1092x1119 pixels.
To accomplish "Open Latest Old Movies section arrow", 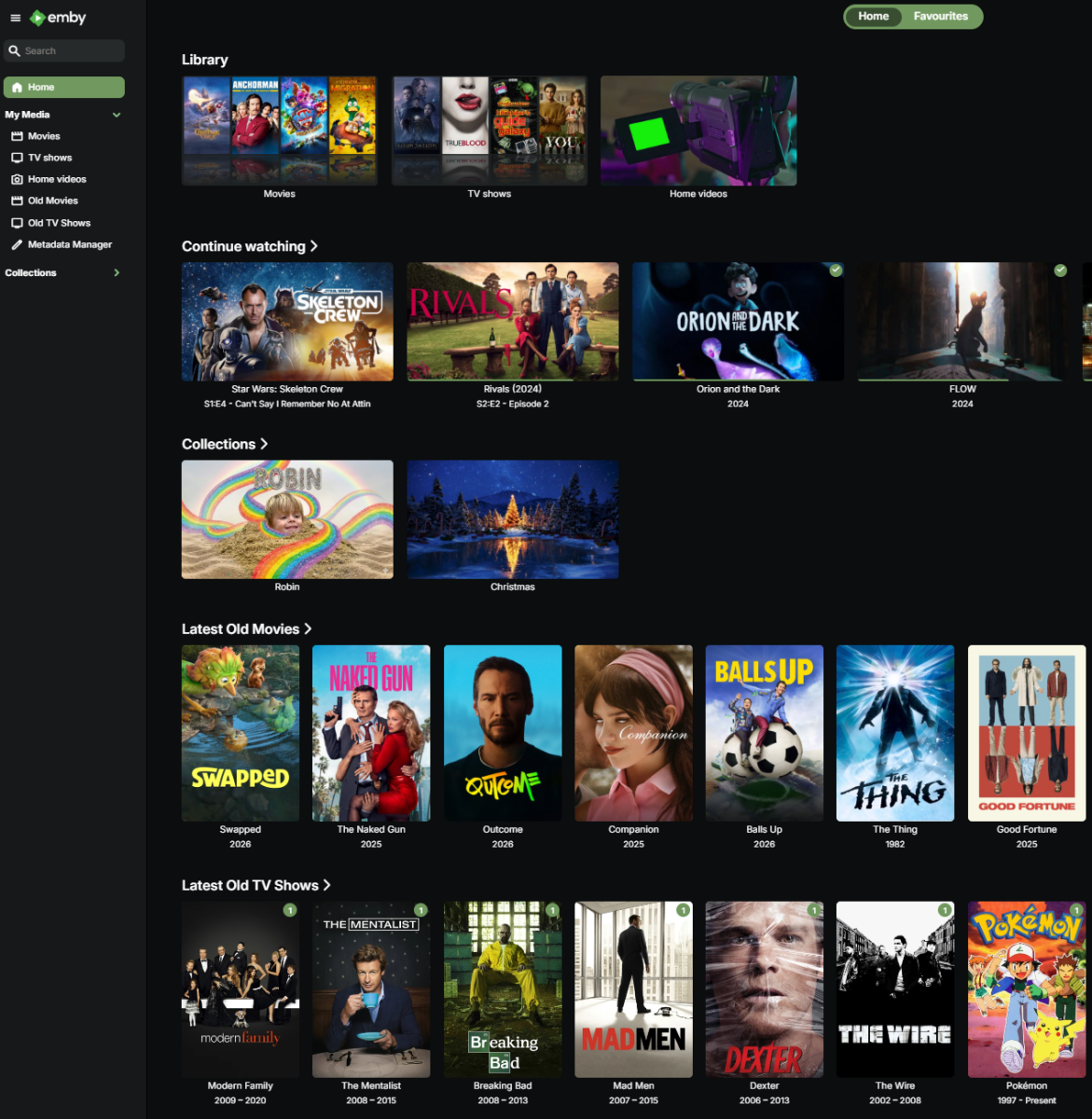I will 308,629.
